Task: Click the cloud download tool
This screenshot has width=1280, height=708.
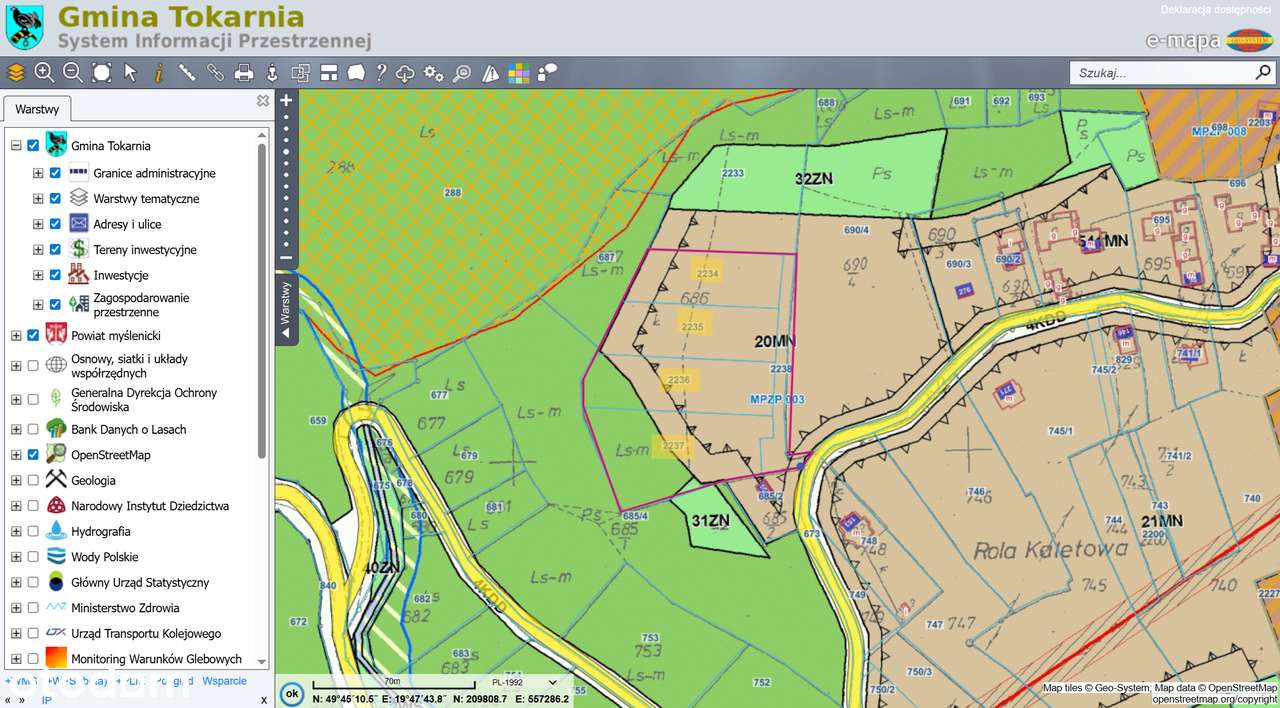Action: 405,72
